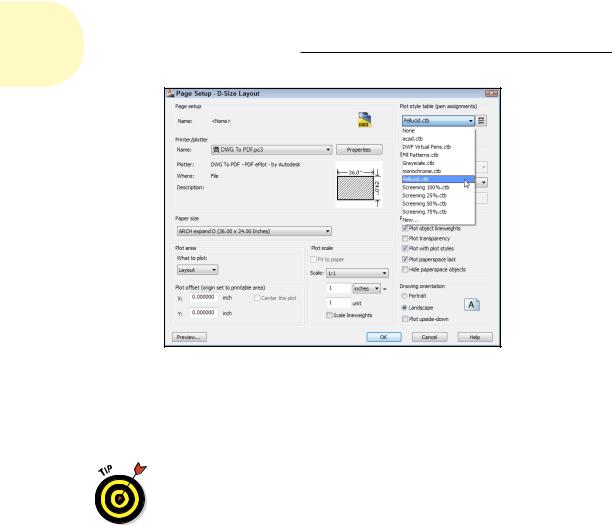The width and height of the screenshot is (612, 526).
Task: Click the scale inches value field
Action: tap(338, 289)
